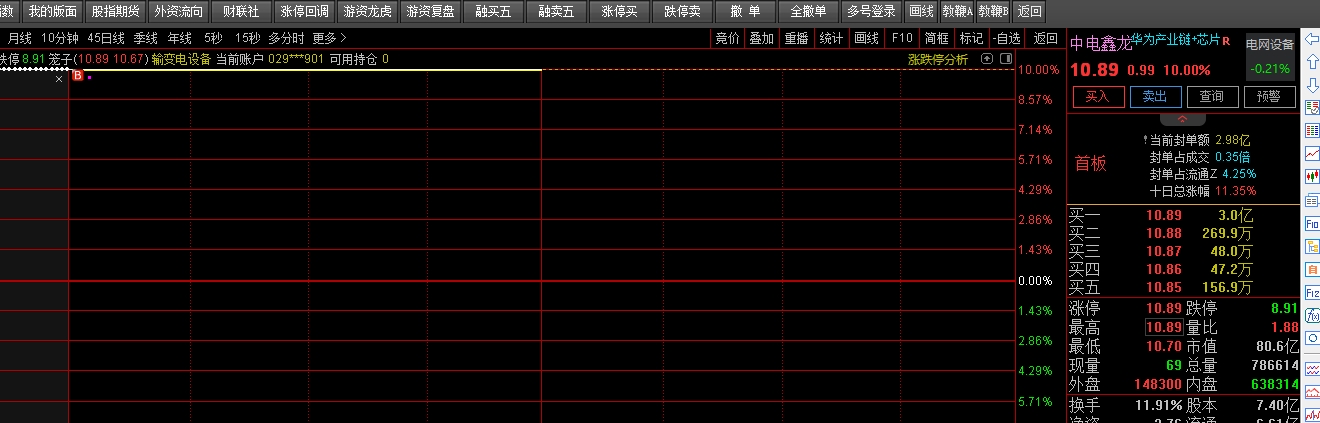Select the 买一 price 10.89 row
Viewport: 1320px width, 423px height.
(x=1183, y=215)
